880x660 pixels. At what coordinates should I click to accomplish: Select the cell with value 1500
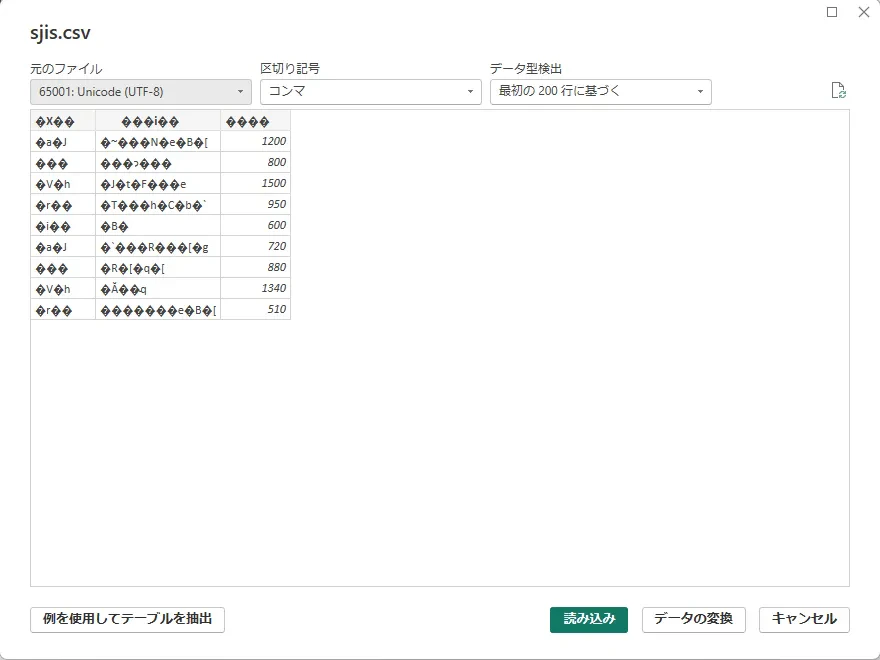coord(255,184)
